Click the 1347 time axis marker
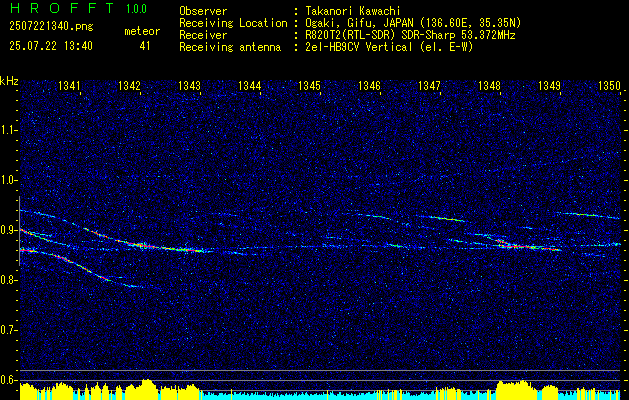This screenshot has width=629, height=400. click(429, 85)
